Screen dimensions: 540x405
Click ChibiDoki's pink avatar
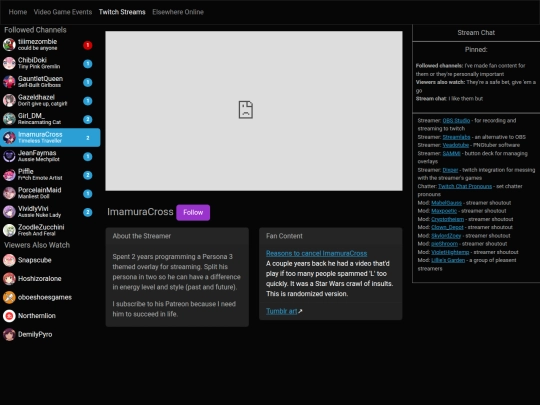pos(9,63)
